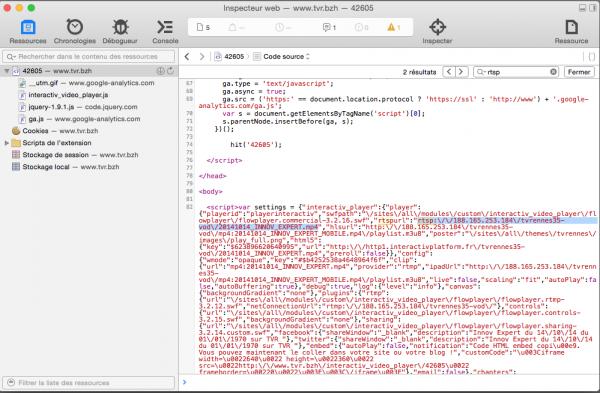Click the 42605 breadcrumb item
Screen dimensions: 600x393
coord(229,57)
